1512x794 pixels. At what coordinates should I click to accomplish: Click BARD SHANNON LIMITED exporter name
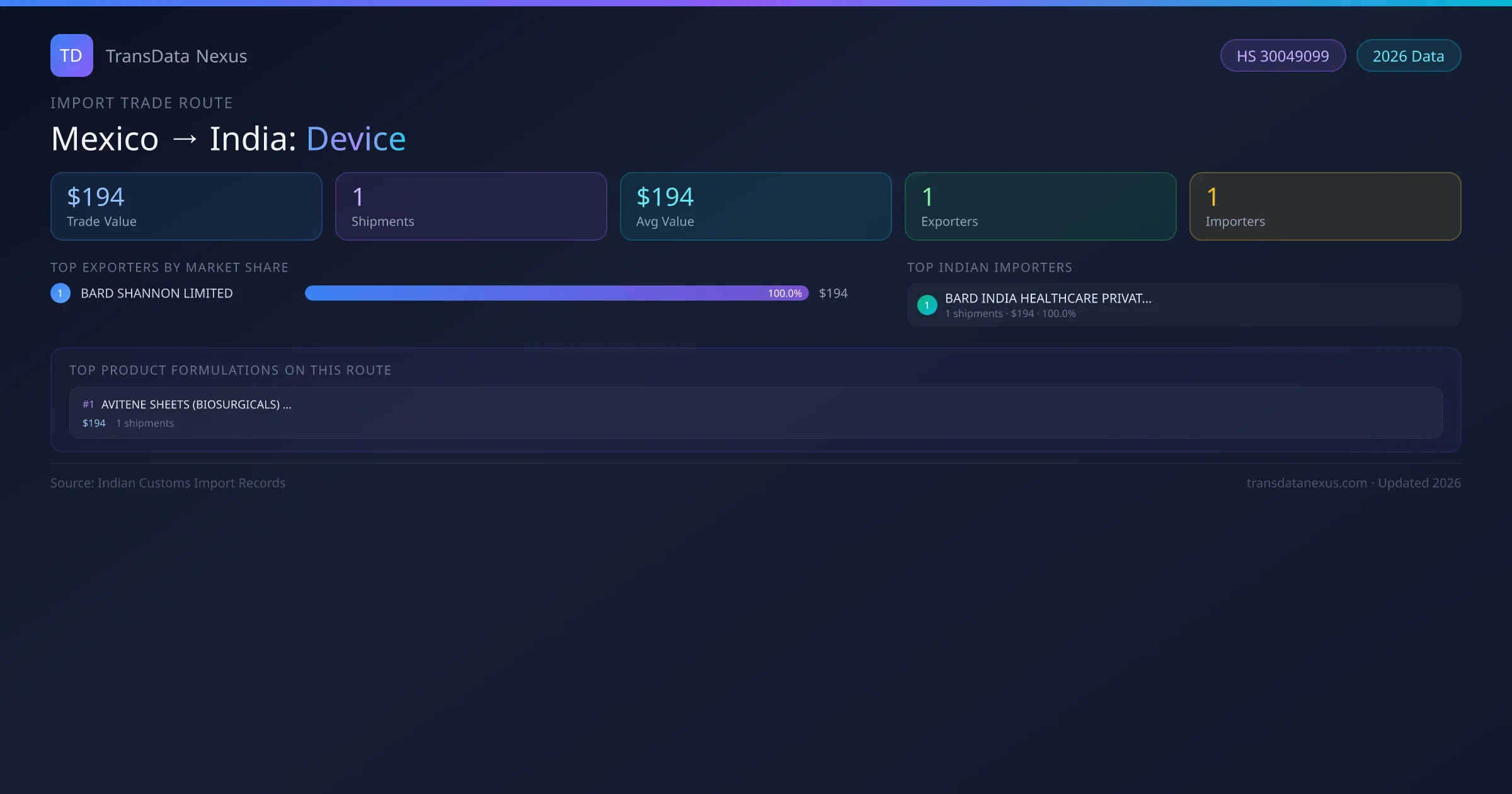pos(157,293)
